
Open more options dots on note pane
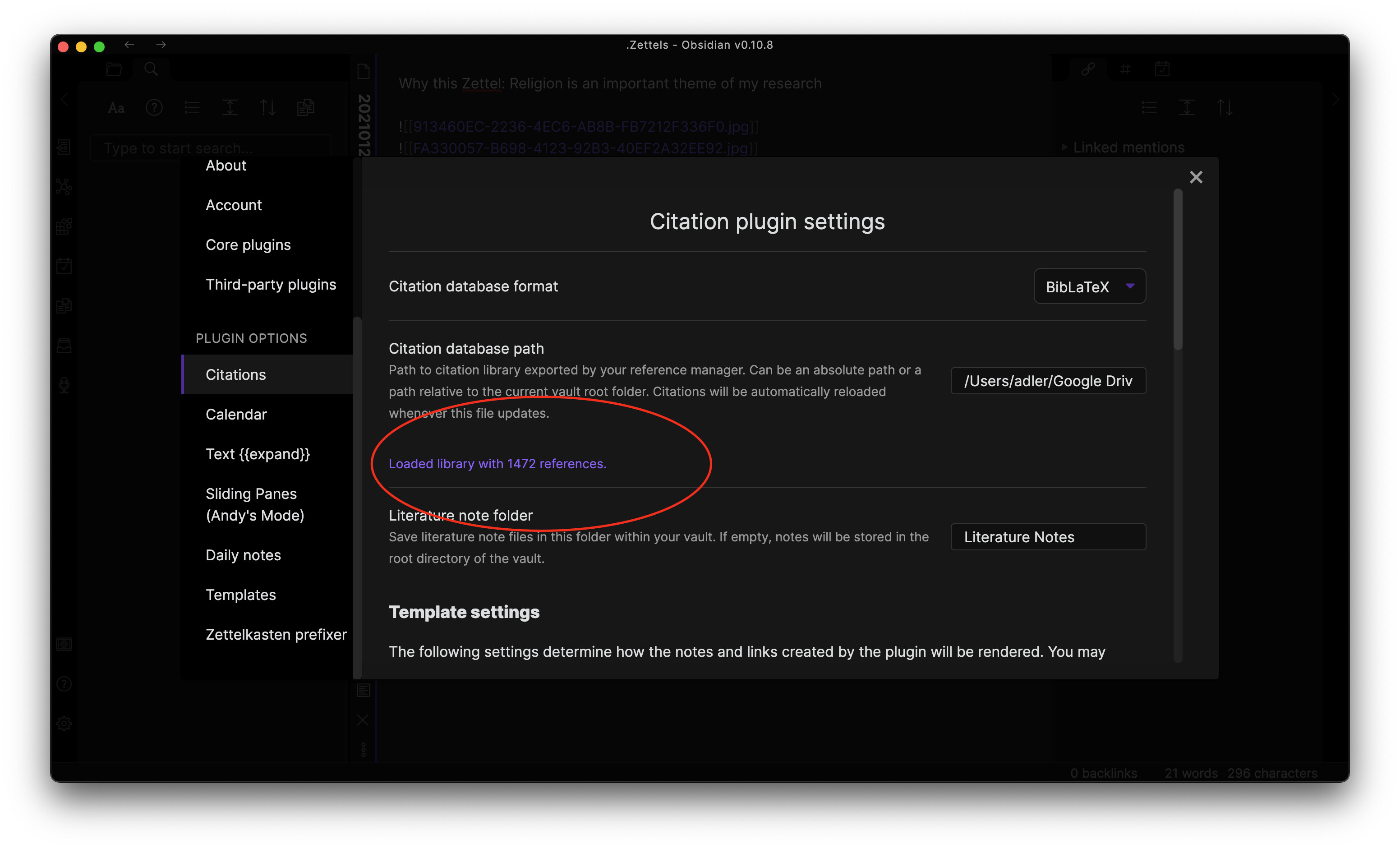(363, 750)
